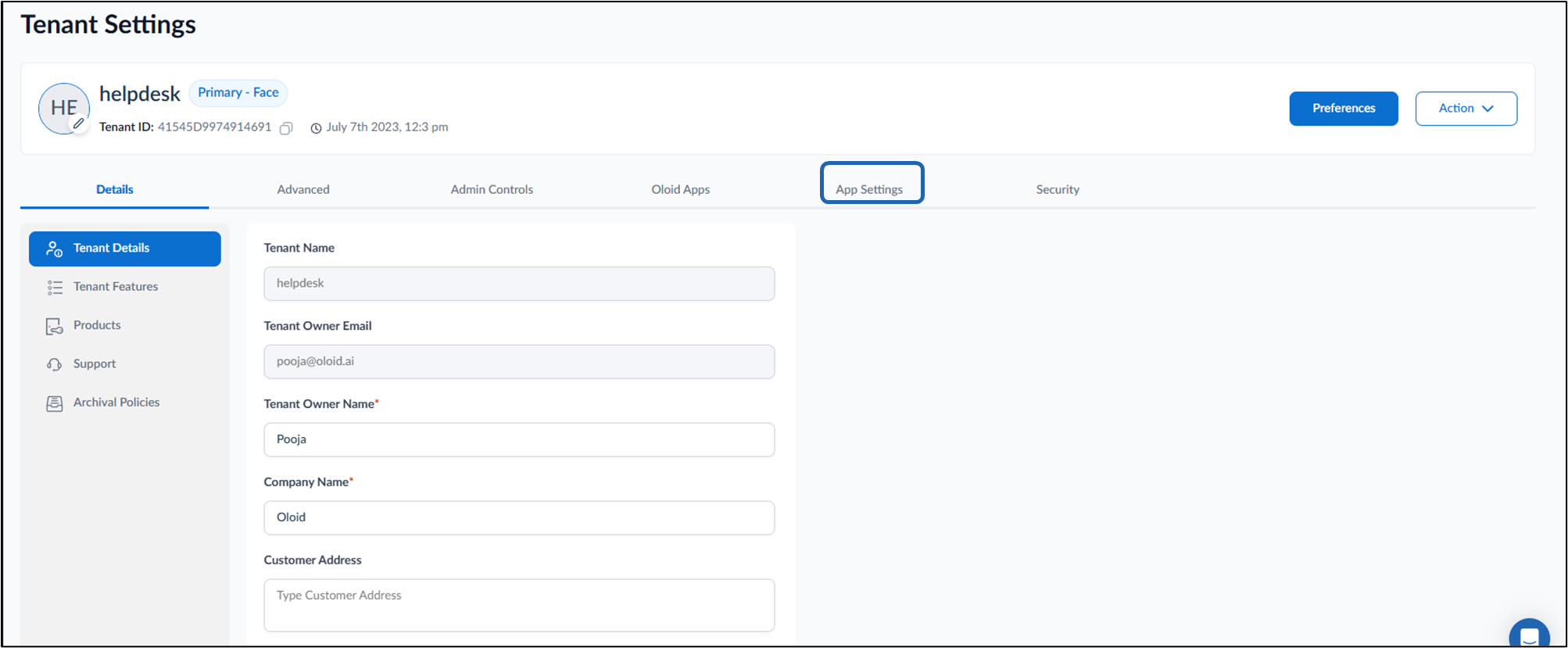1568x648 pixels.
Task: Click the Tenant ID value 41545D9974914691
Action: pyautogui.click(x=215, y=127)
